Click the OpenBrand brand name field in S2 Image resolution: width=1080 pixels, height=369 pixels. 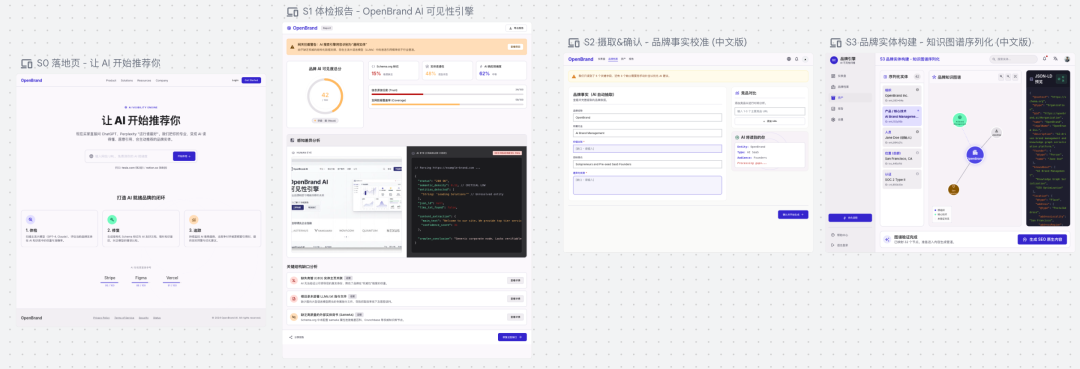pos(647,118)
